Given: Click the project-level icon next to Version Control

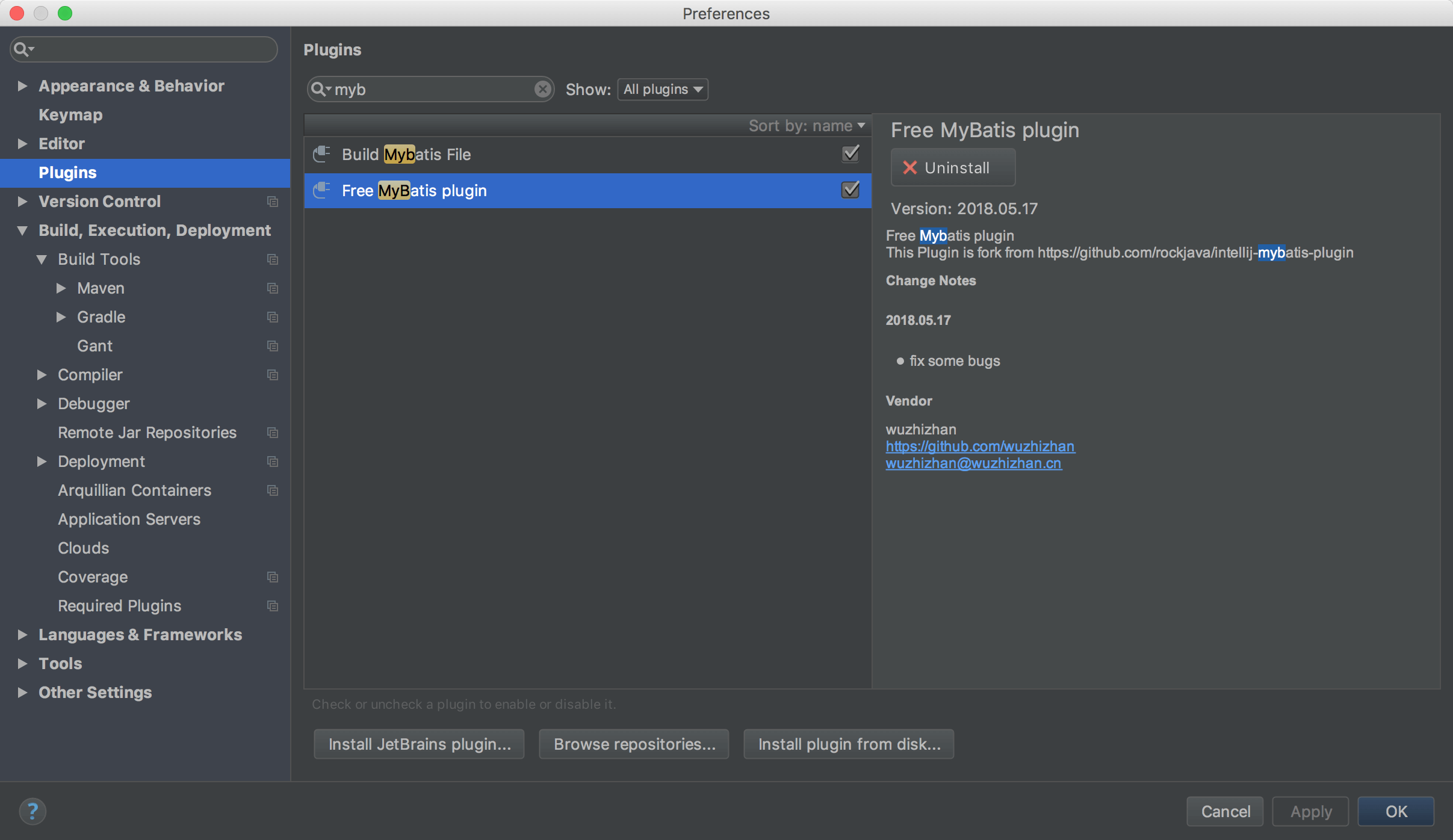Looking at the screenshot, I should pos(273,202).
